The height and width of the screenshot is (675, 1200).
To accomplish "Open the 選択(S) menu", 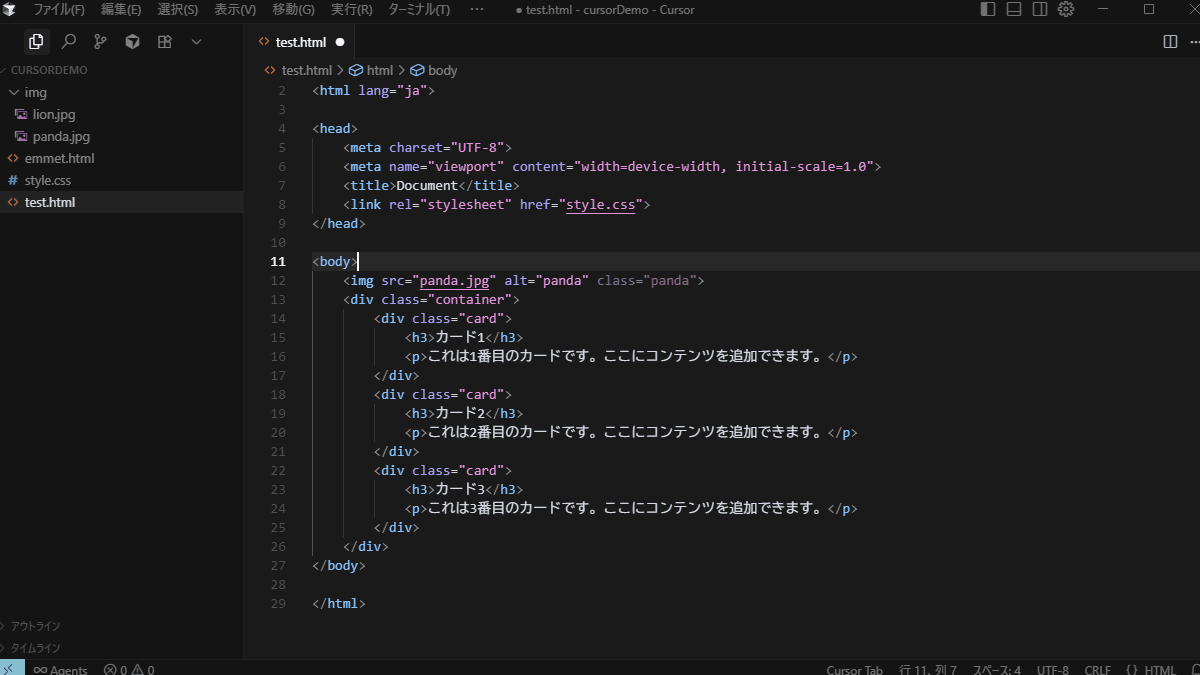I will tap(178, 9).
